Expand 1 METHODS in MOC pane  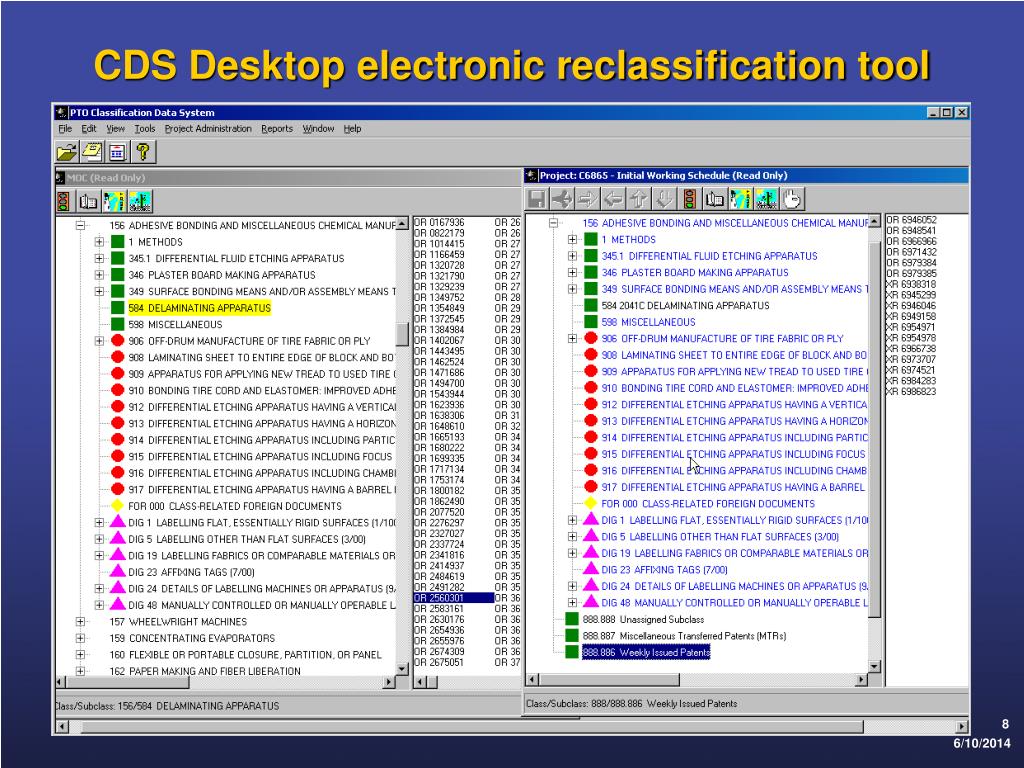99,242
